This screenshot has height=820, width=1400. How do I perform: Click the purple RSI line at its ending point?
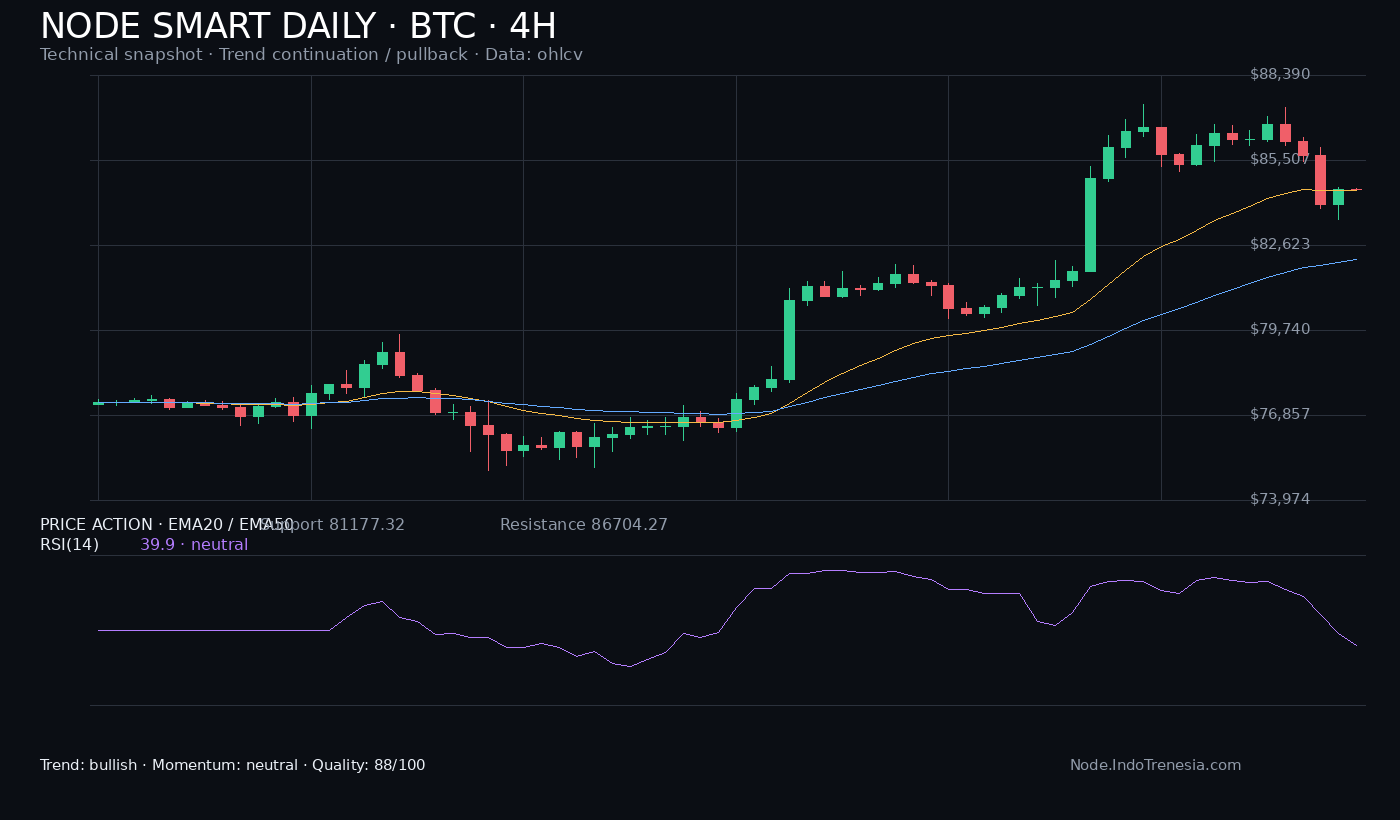[1356, 645]
